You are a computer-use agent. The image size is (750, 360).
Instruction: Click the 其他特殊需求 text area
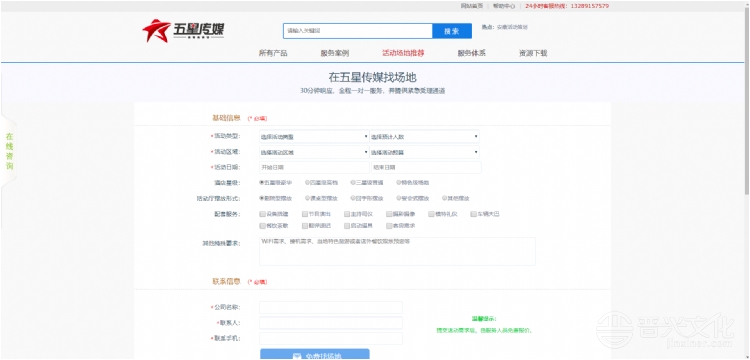pyautogui.click(x=397, y=251)
